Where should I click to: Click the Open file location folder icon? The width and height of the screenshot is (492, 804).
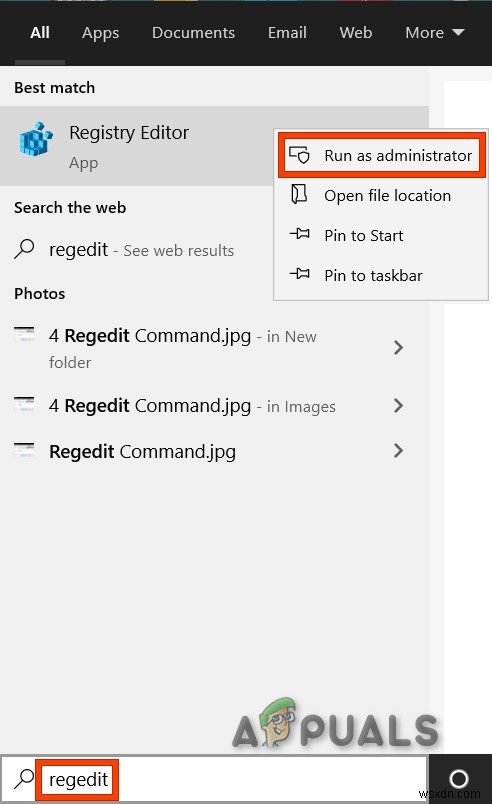[x=299, y=194]
